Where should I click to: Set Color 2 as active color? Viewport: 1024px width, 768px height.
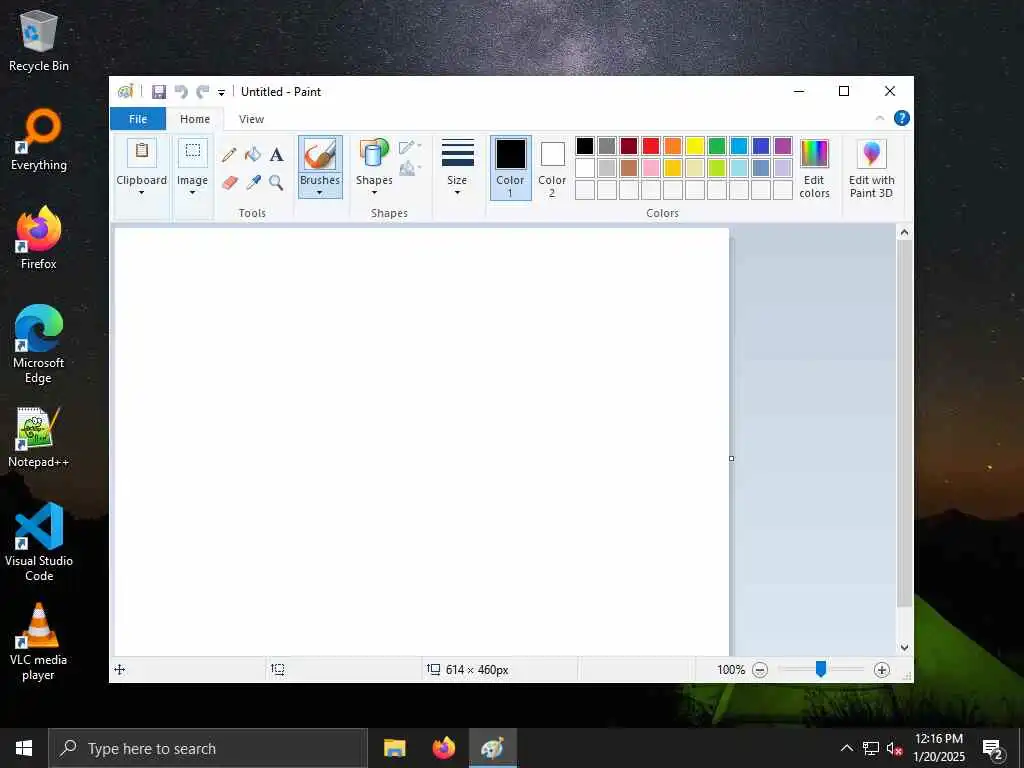pyautogui.click(x=552, y=168)
